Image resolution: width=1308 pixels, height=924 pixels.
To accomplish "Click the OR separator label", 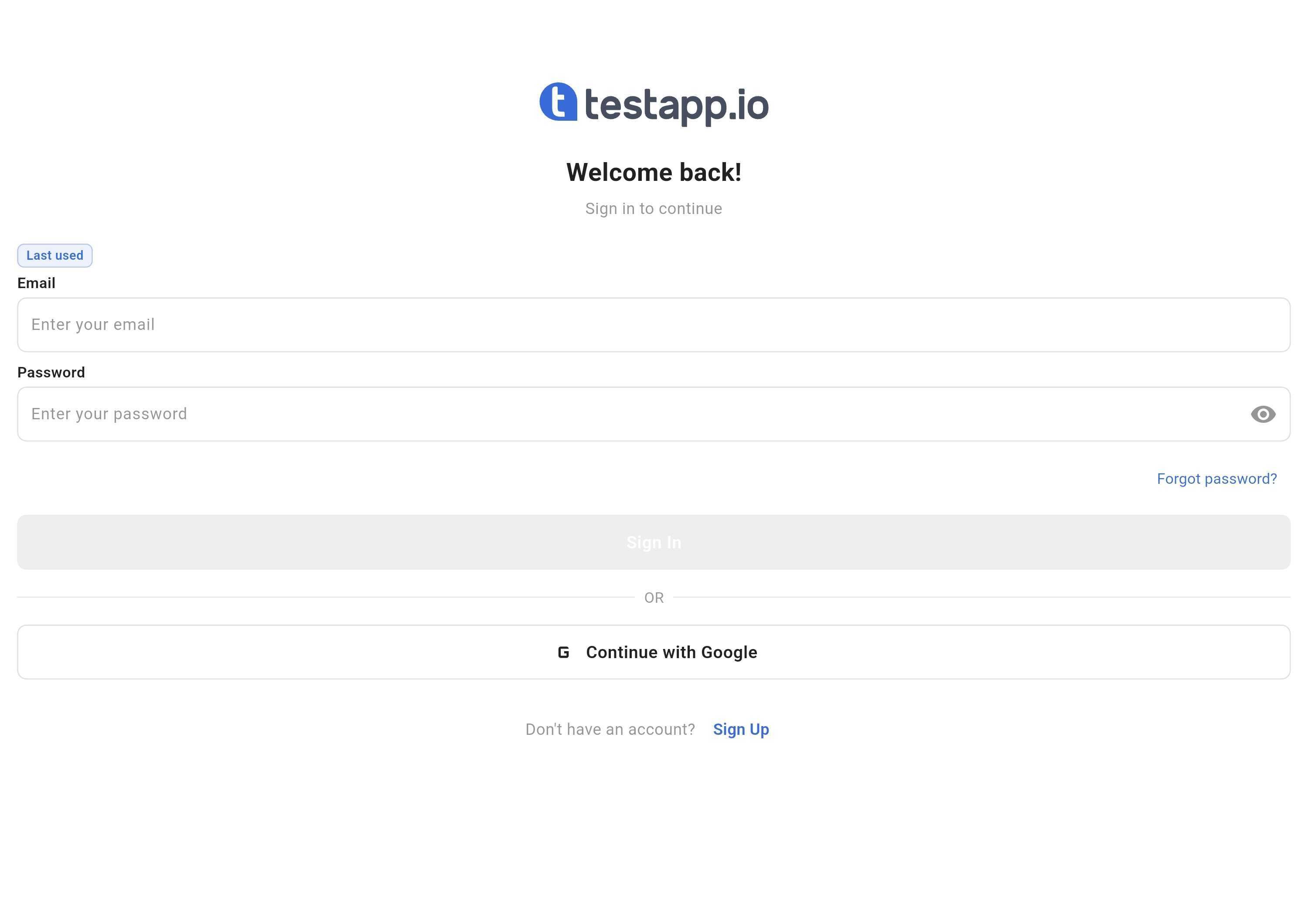I will (x=654, y=598).
